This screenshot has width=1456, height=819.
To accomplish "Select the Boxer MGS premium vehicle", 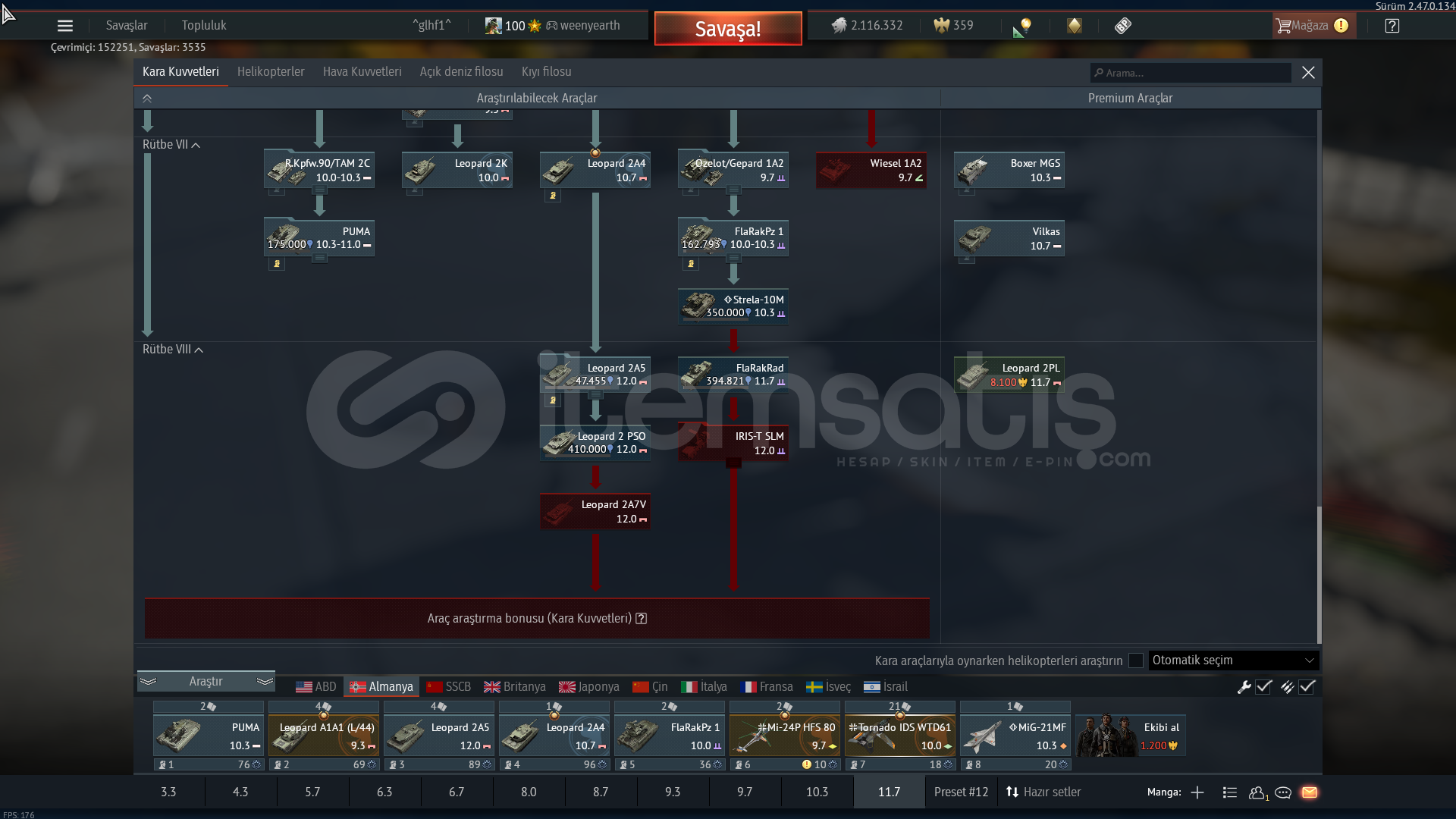I will point(1009,170).
